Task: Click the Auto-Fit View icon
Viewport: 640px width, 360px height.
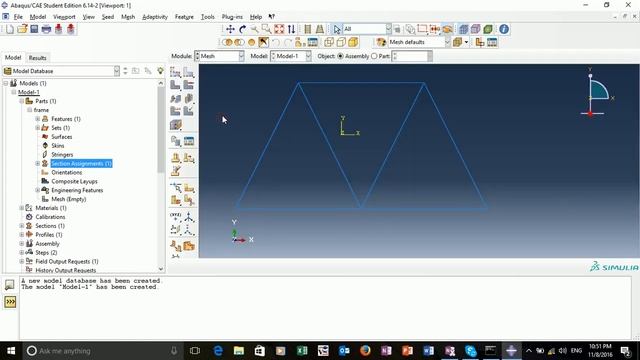Action: (x=279, y=29)
